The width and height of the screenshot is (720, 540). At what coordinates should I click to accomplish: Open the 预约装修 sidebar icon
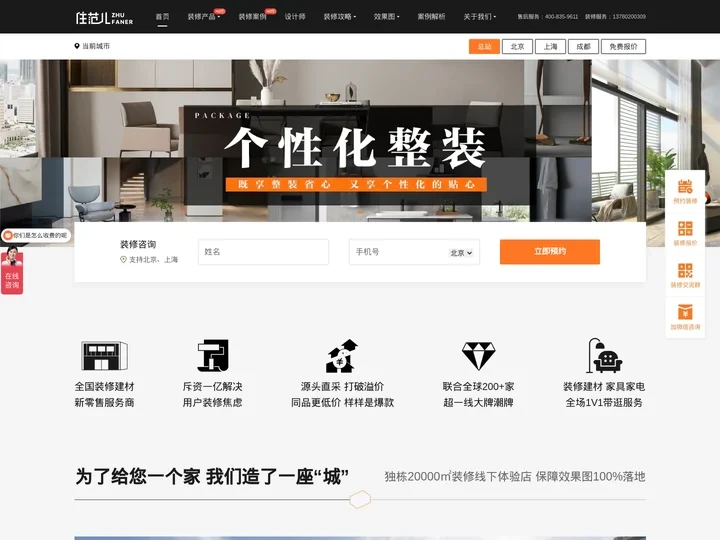pos(685,191)
